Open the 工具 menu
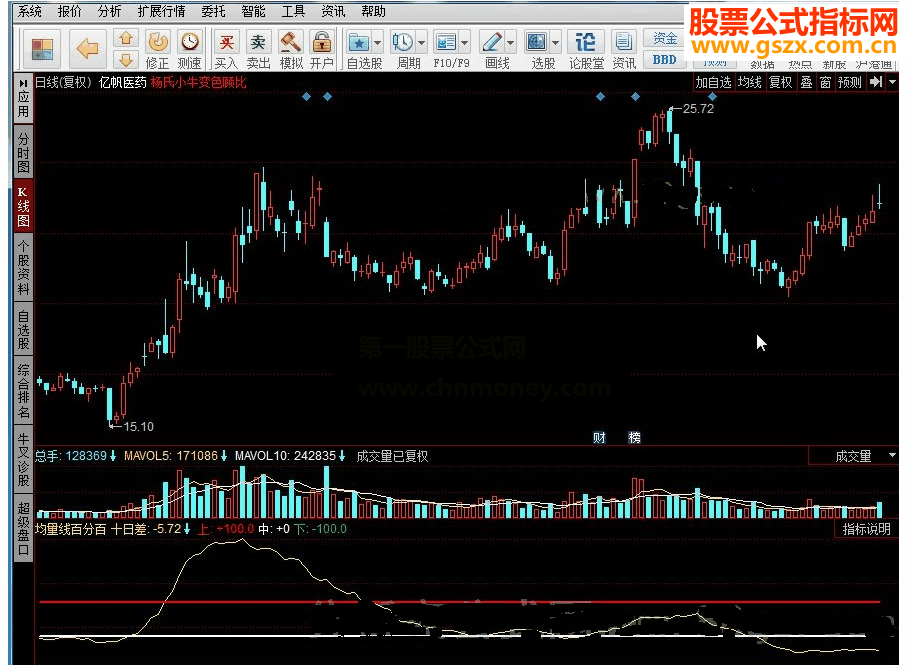The image size is (911, 671). tap(293, 11)
